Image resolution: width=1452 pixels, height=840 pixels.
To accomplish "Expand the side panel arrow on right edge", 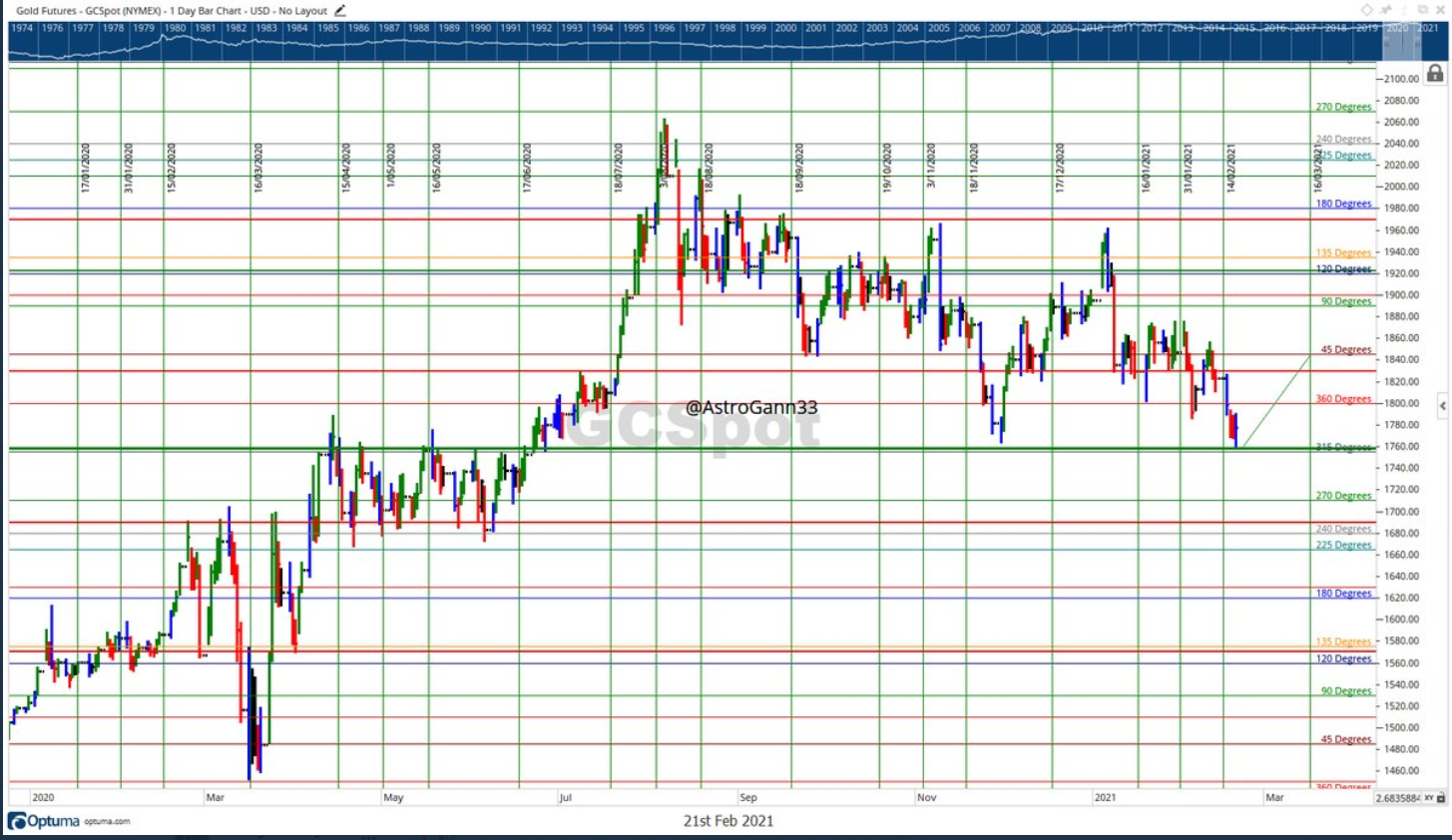I will (x=1442, y=405).
